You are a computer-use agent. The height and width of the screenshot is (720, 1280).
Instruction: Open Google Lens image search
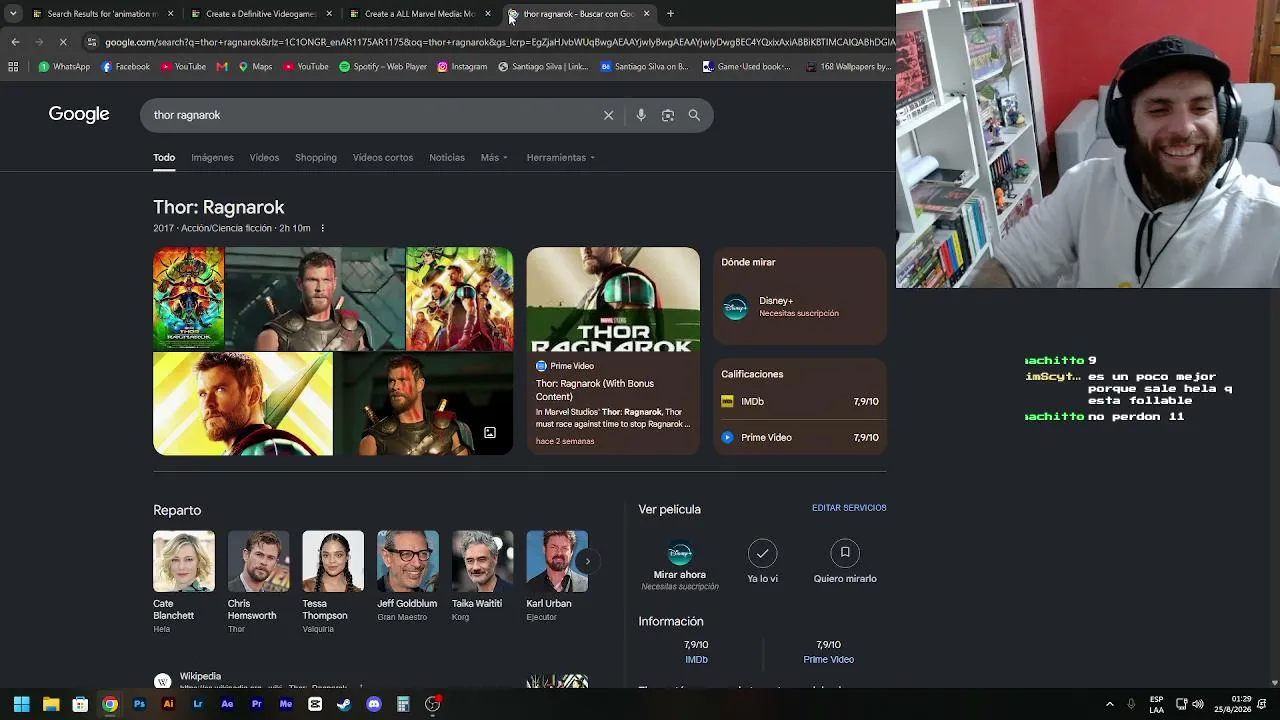[x=668, y=115]
